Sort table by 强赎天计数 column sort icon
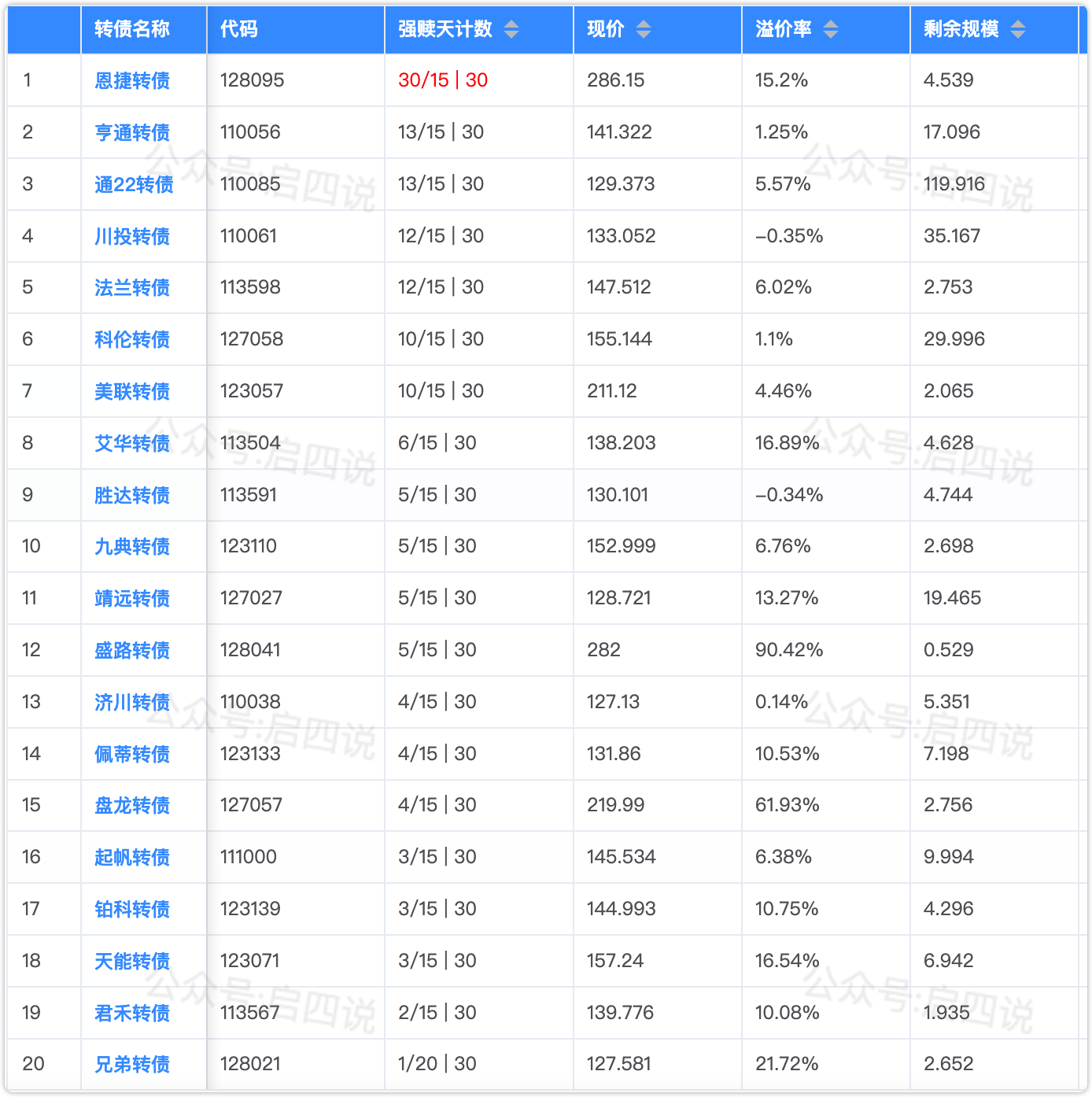Viewport: 1092px width, 1097px height. 511,30
